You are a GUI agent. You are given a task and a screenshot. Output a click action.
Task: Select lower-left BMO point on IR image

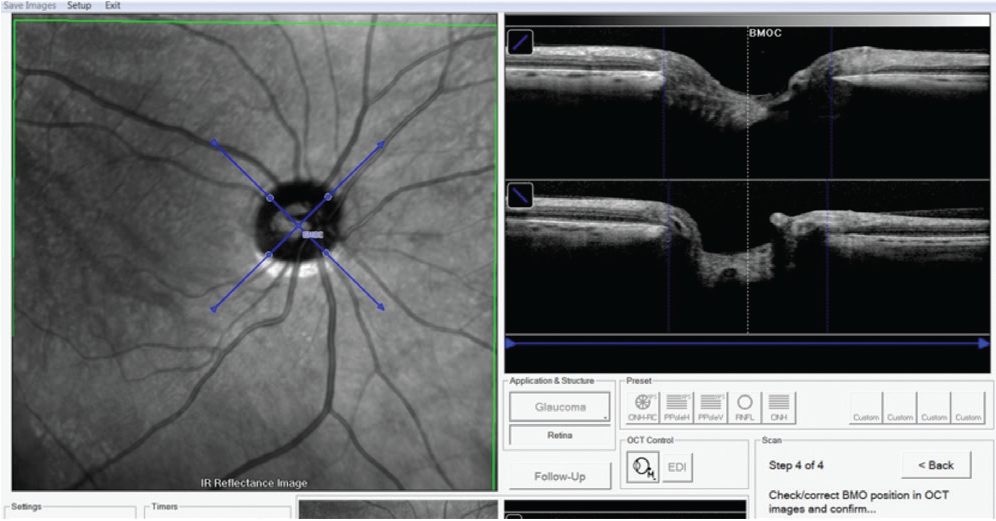tap(269, 255)
